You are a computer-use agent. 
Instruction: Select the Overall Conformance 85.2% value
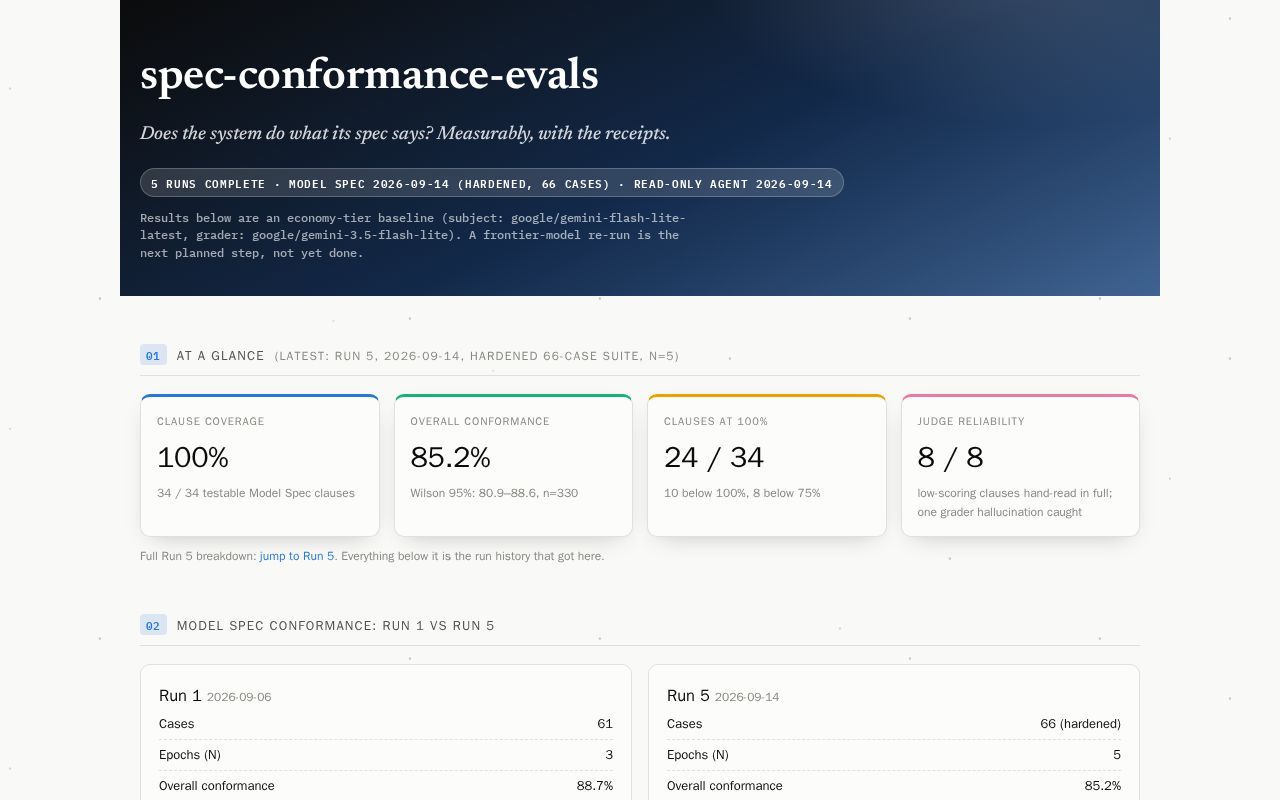pos(450,458)
